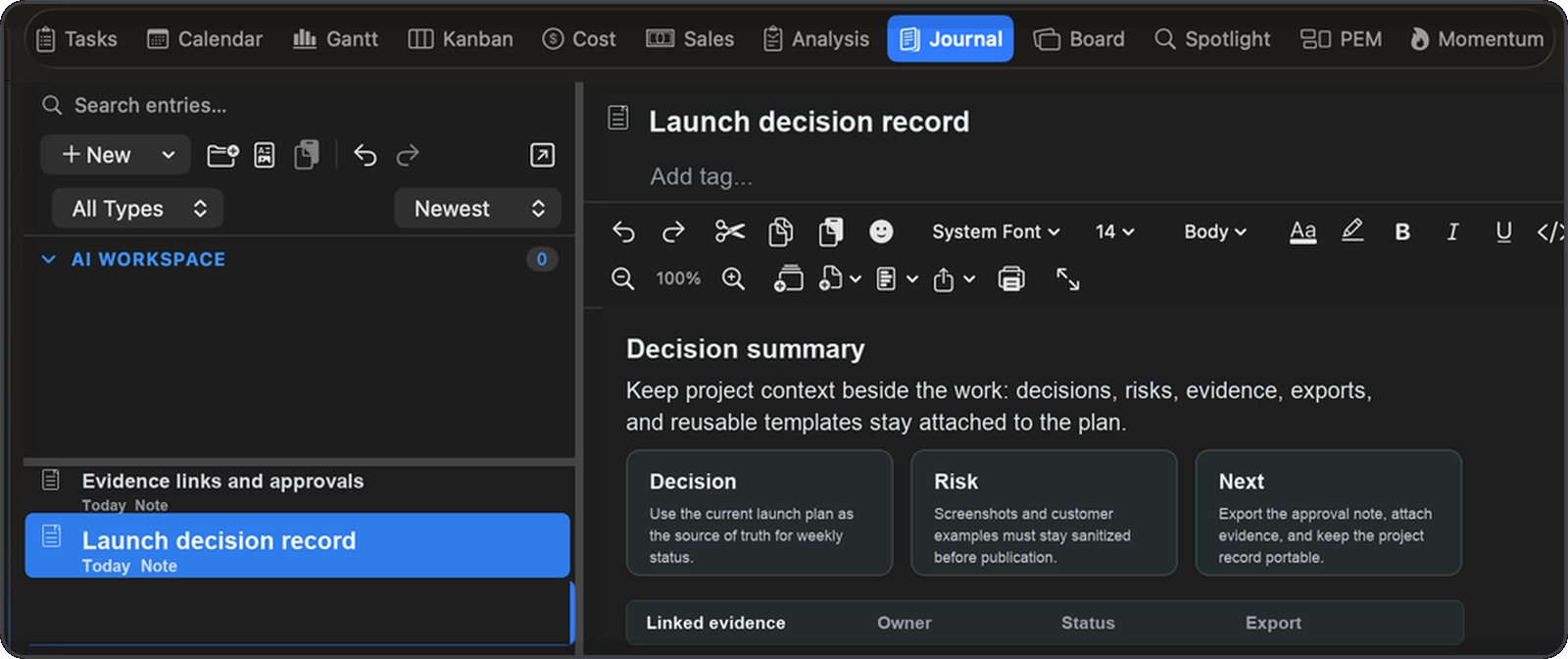Viewport: 1568px width, 659px height.
Task: Click the print icon
Action: tap(1011, 279)
